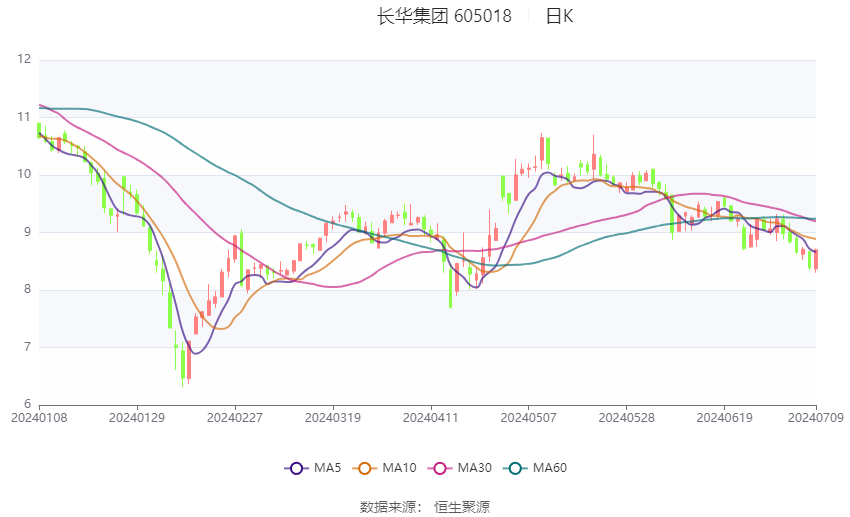Click the 长华集团 605018 chart title

pyautogui.click(x=444, y=16)
